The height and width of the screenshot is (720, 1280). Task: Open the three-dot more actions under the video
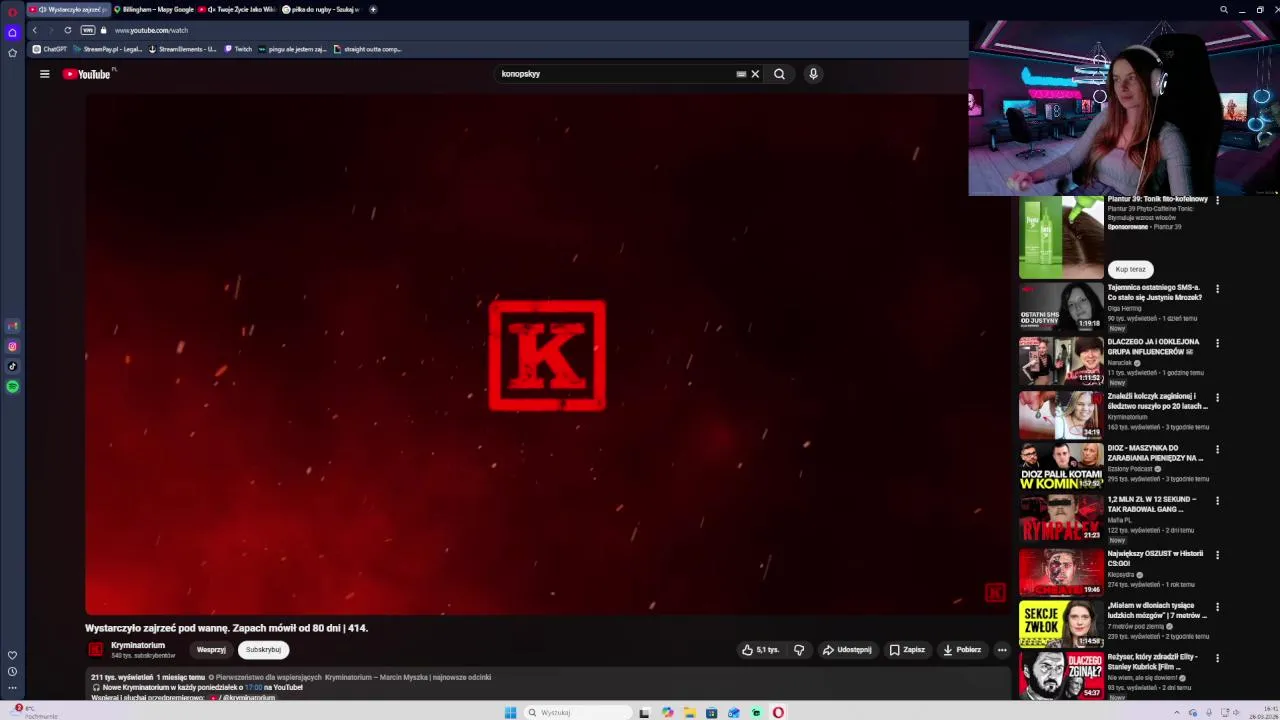point(1002,650)
